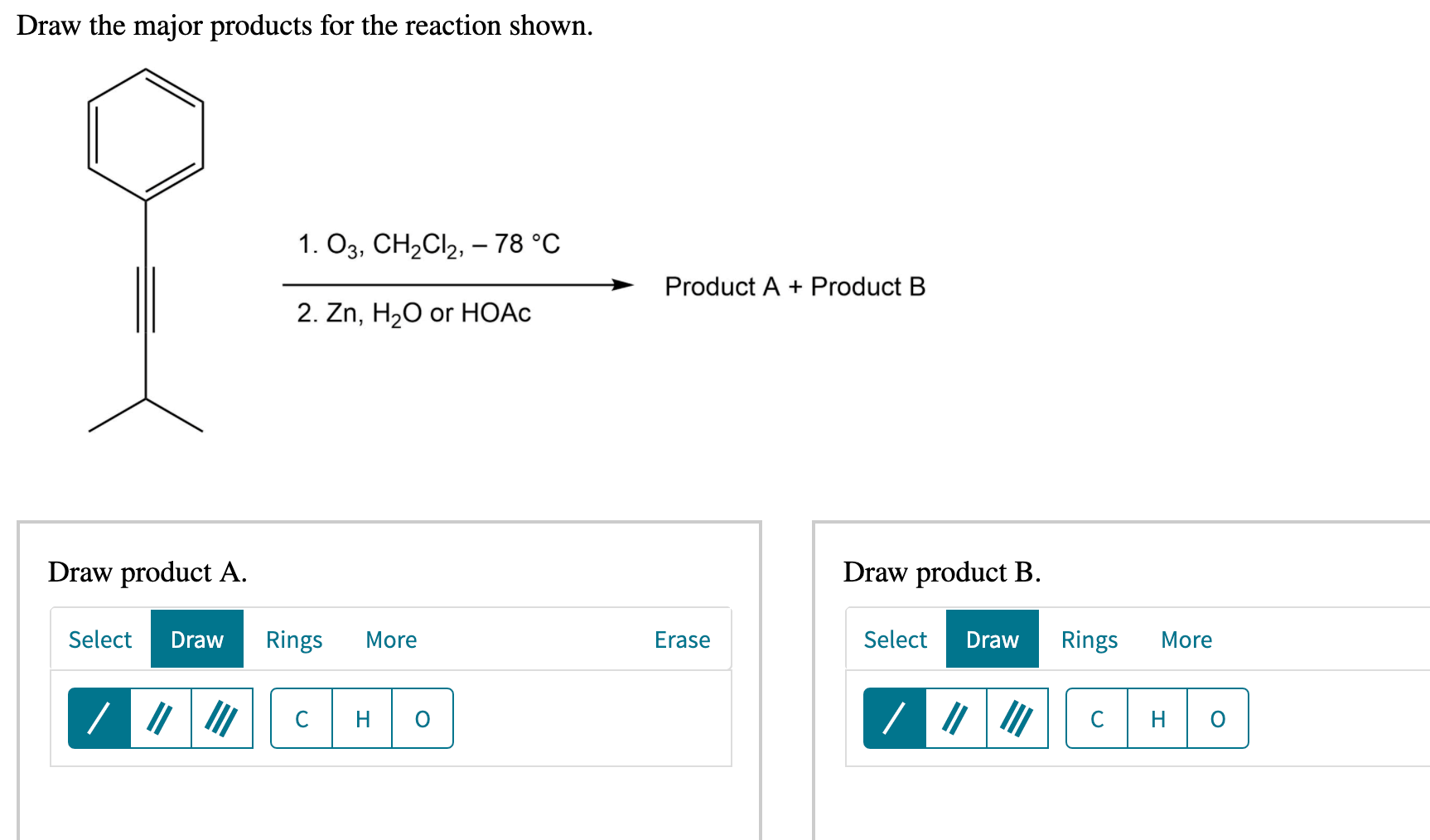The image size is (1430, 840).
Task: Switch to Select mode for product B
Action: pyautogui.click(x=896, y=640)
